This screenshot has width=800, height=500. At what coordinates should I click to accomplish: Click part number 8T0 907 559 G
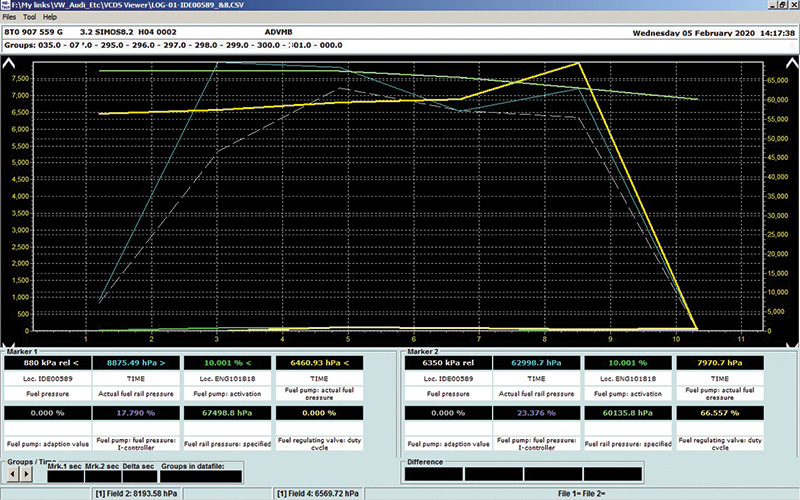point(34,32)
